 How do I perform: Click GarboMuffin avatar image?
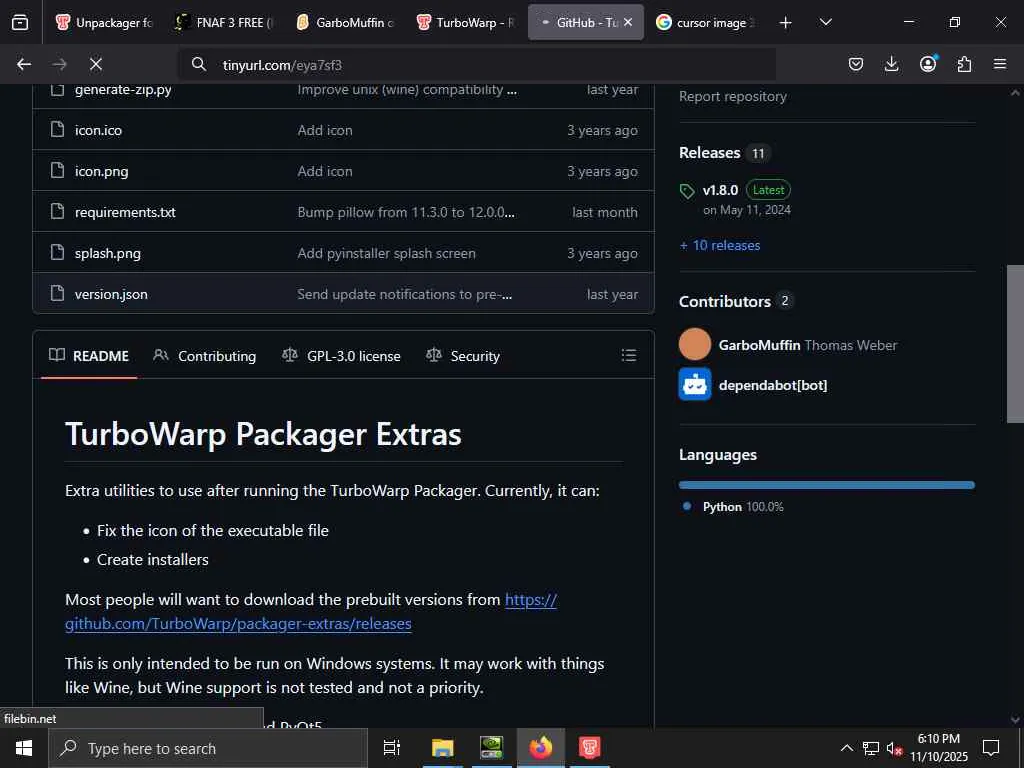click(x=695, y=344)
